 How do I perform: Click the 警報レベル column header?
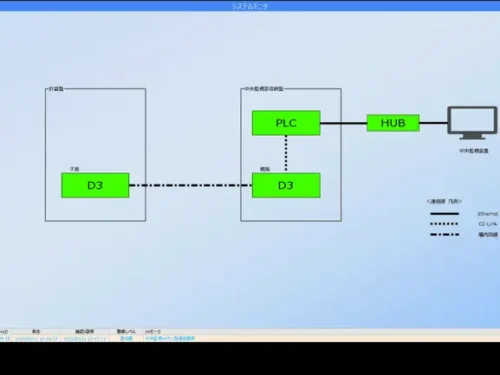pos(126,331)
